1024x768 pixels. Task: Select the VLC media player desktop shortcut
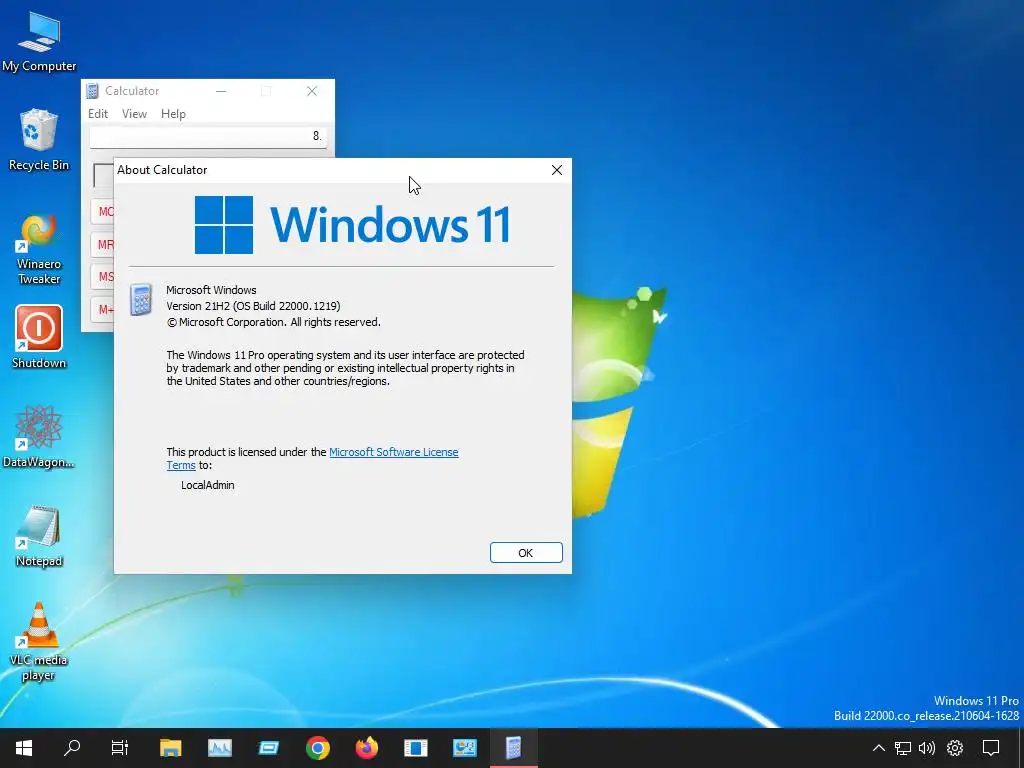click(39, 642)
